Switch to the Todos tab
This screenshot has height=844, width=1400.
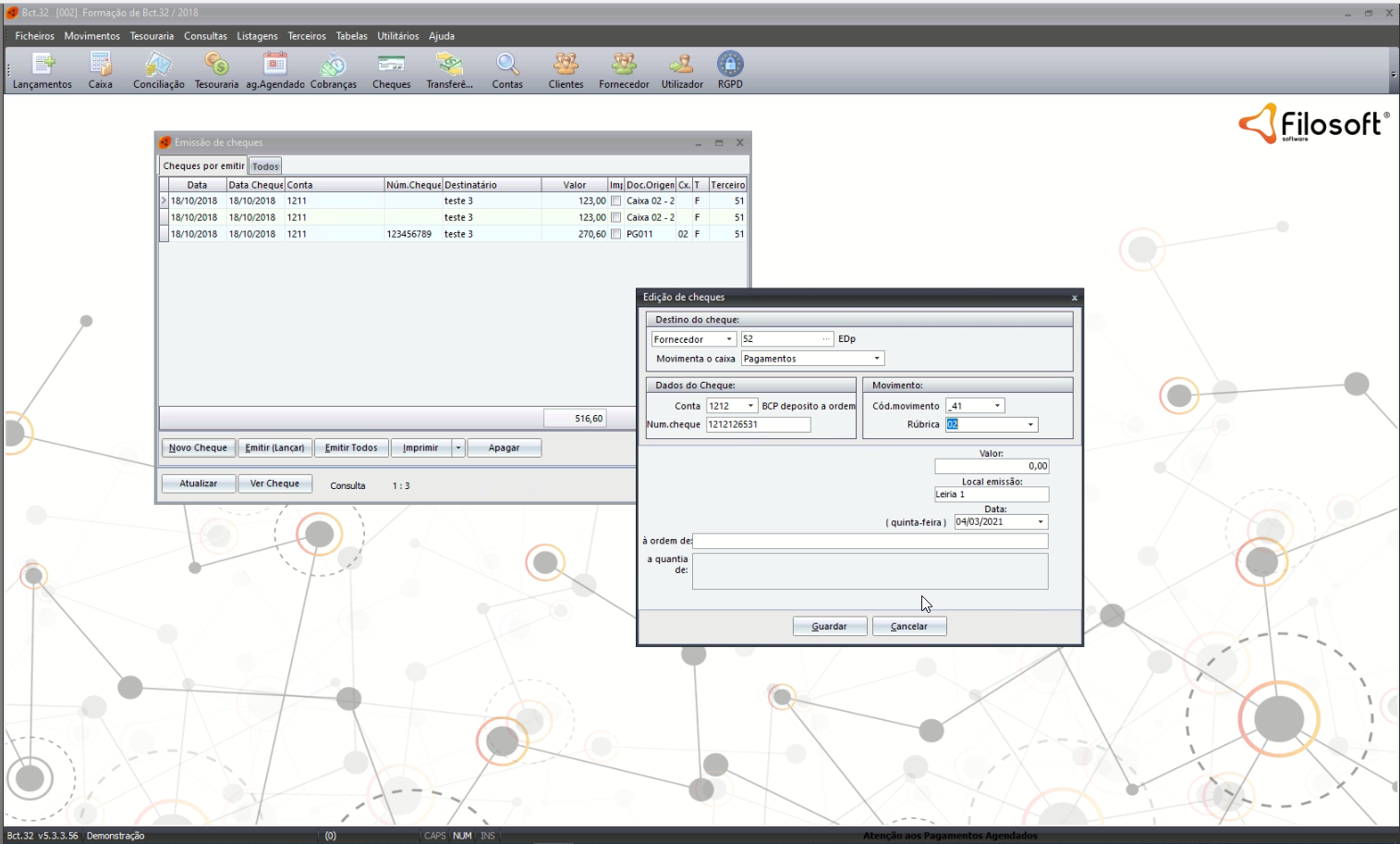pyautogui.click(x=265, y=166)
